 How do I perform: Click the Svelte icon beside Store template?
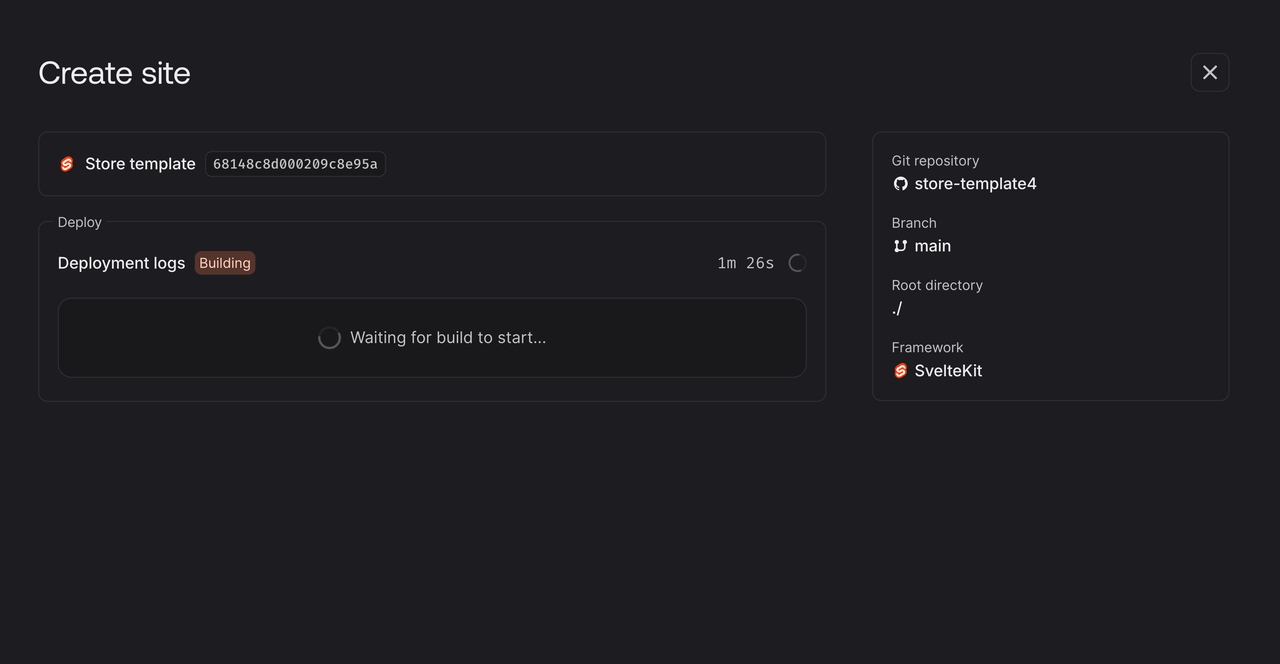(66, 163)
